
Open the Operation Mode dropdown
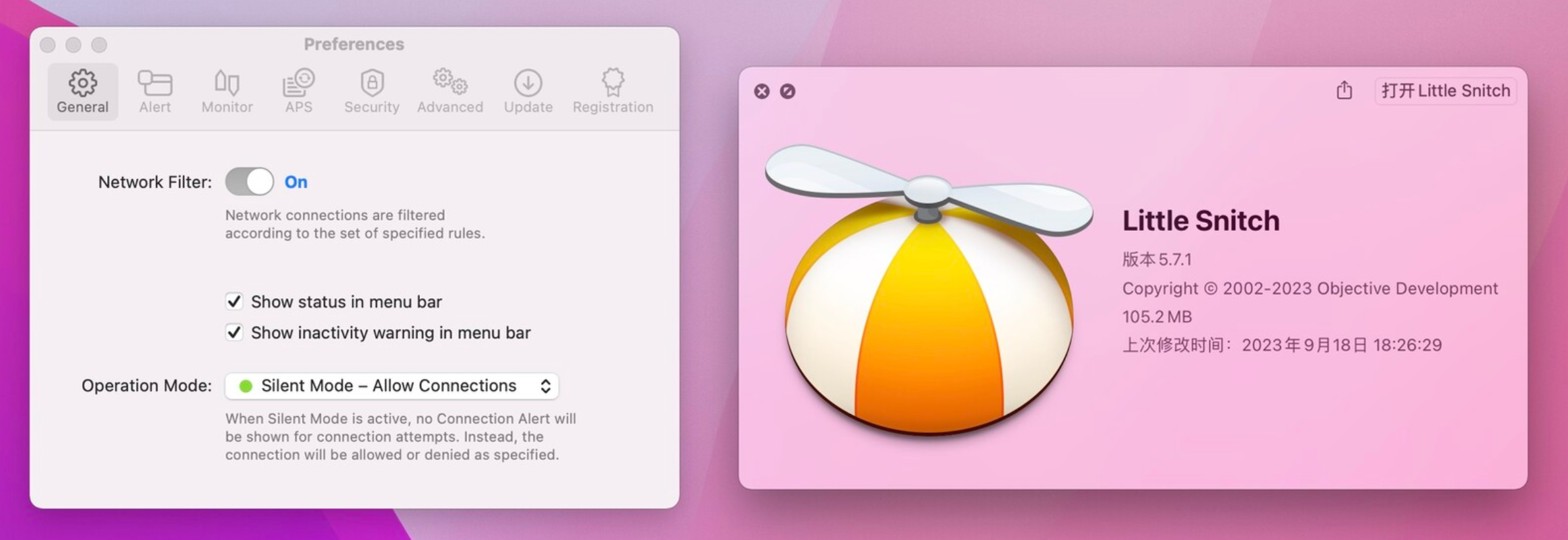(392, 386)
